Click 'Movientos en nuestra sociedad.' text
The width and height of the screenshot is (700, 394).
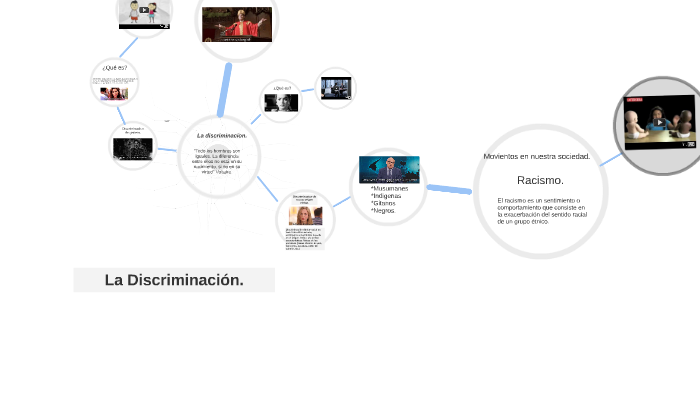(x=537, y=156)
